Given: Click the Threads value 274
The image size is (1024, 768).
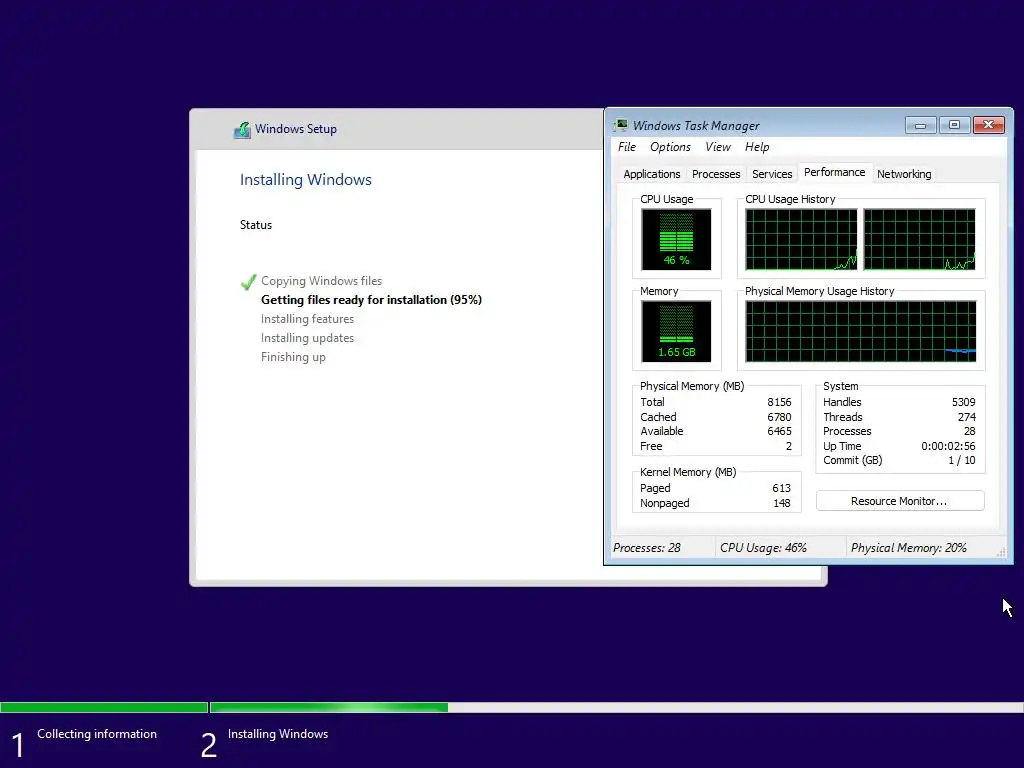Looking at the screenshot, I should click(967, 417).
